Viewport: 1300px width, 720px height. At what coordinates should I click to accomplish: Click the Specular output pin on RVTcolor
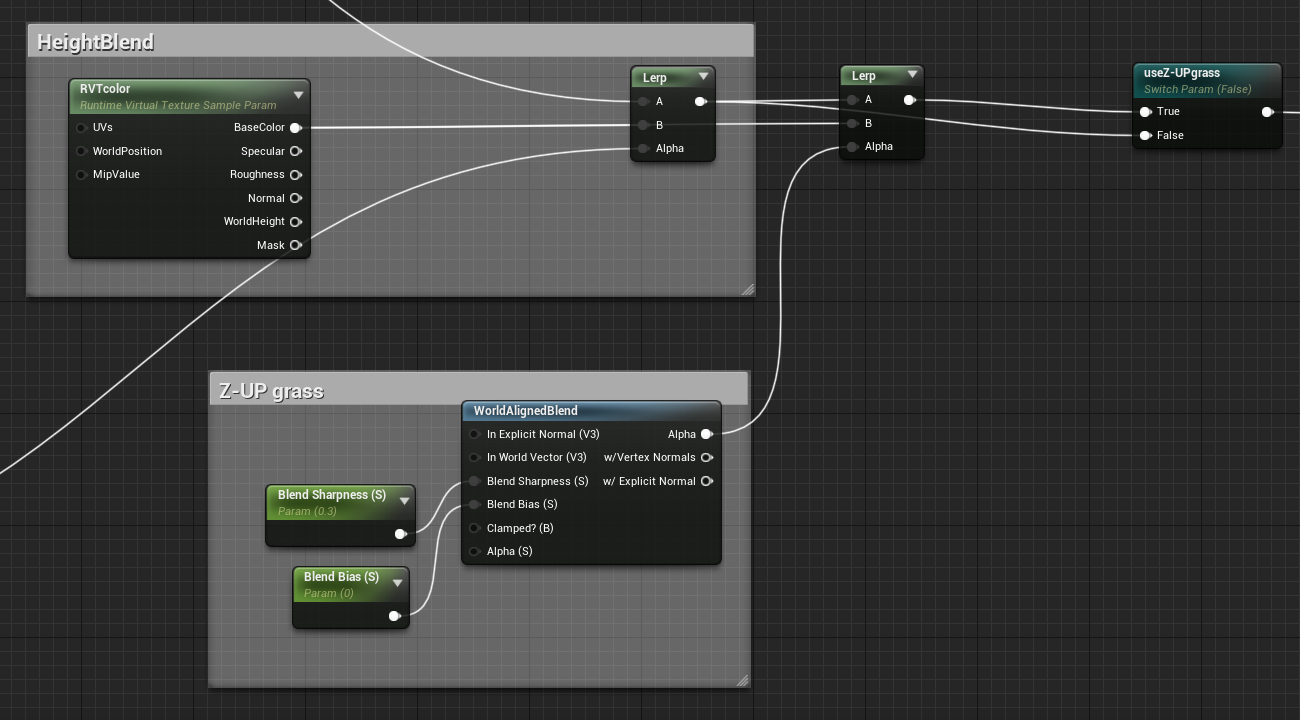click(296, 151)
